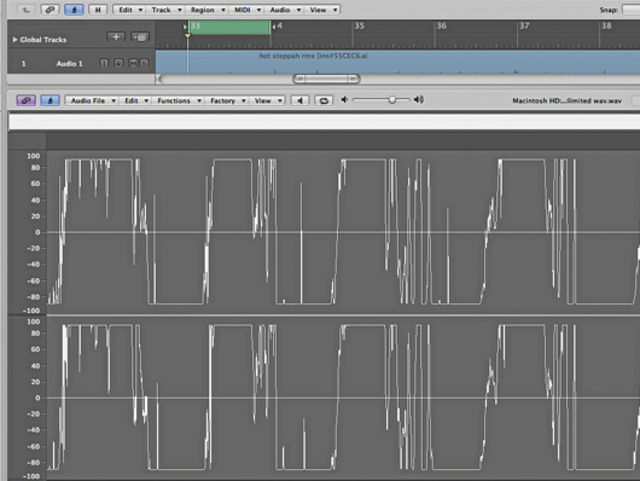
Task: Click the Snap dropdown field
Action: [x=631, y=9]
